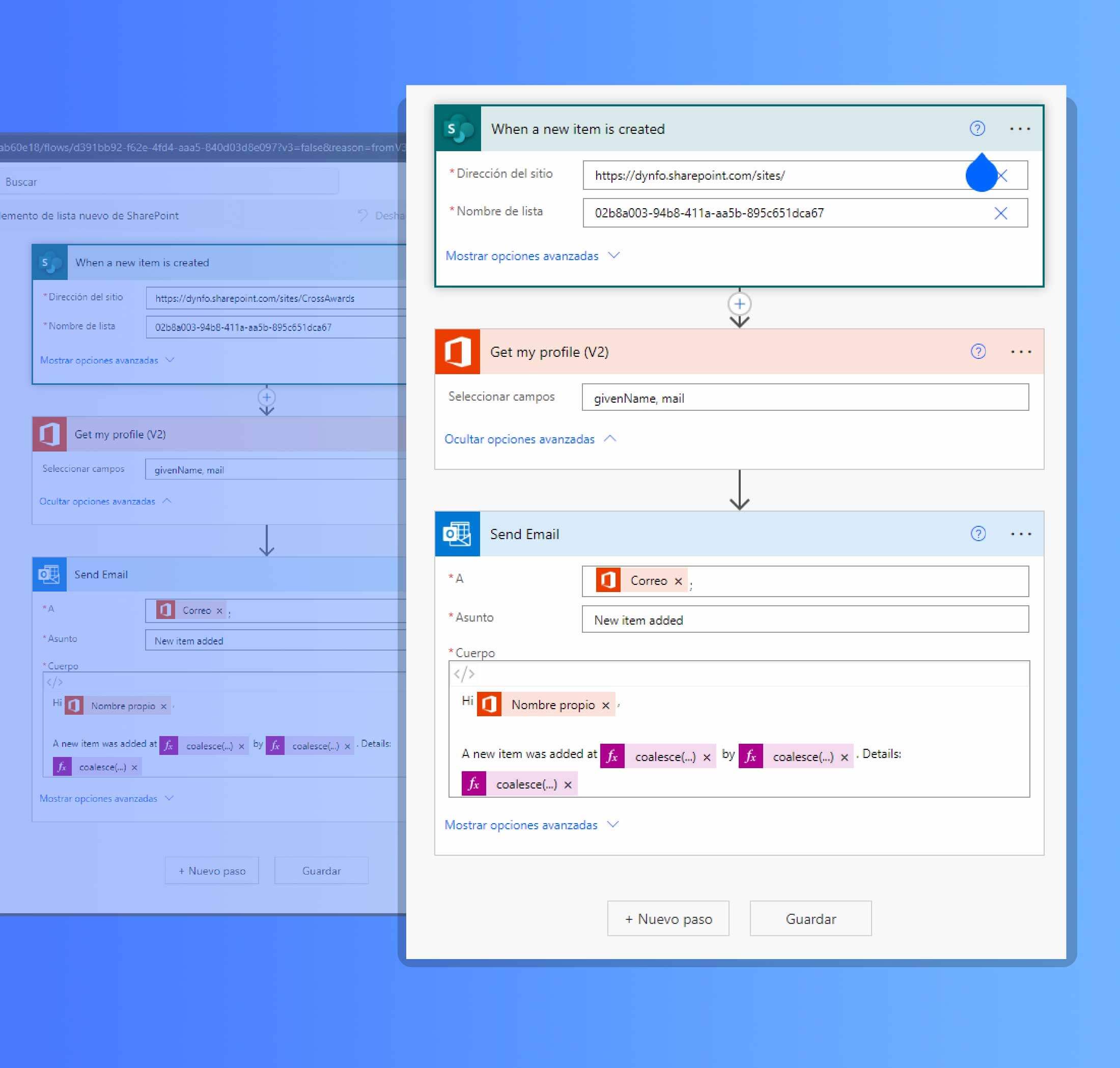The image size is (1120, 1068).
Task: Expand Mostrar opciones avanzadas in background Send Email
Action: [106, 799]
